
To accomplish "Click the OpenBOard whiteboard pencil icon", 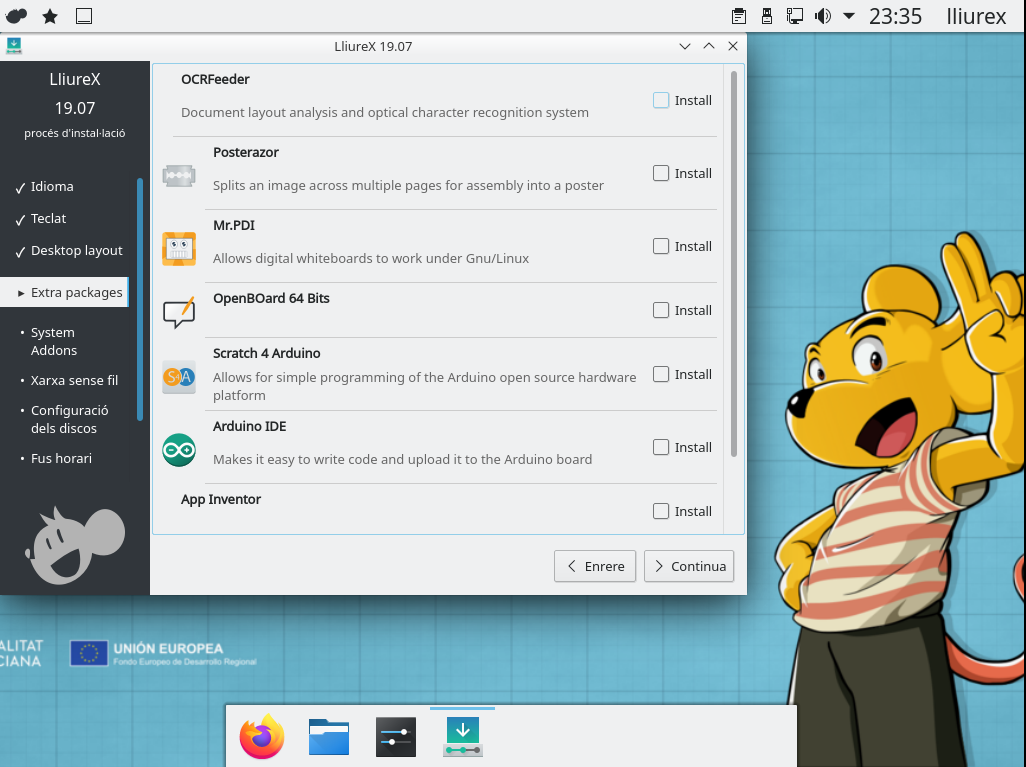I will click(179, 313).
